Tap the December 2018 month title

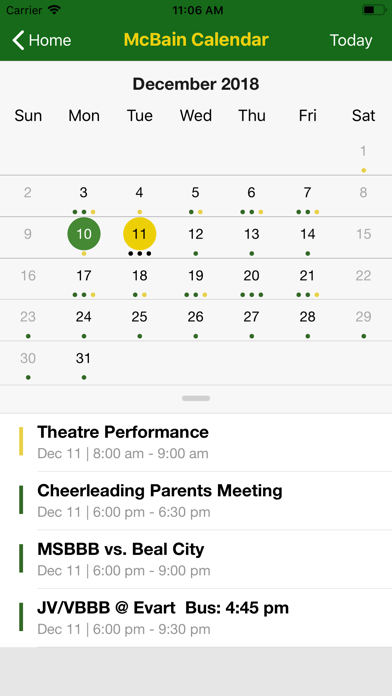196,84
